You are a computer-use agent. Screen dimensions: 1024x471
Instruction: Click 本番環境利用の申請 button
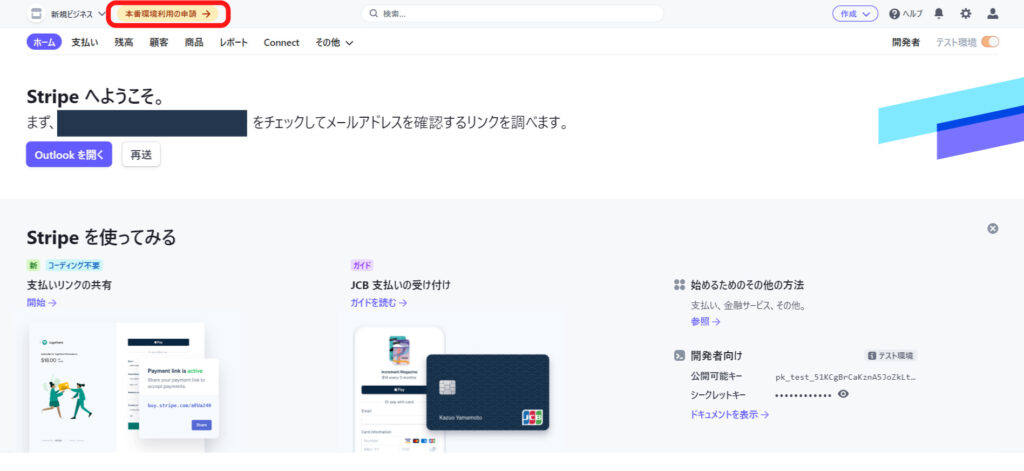pyautogui.click(x=168, y=14)
